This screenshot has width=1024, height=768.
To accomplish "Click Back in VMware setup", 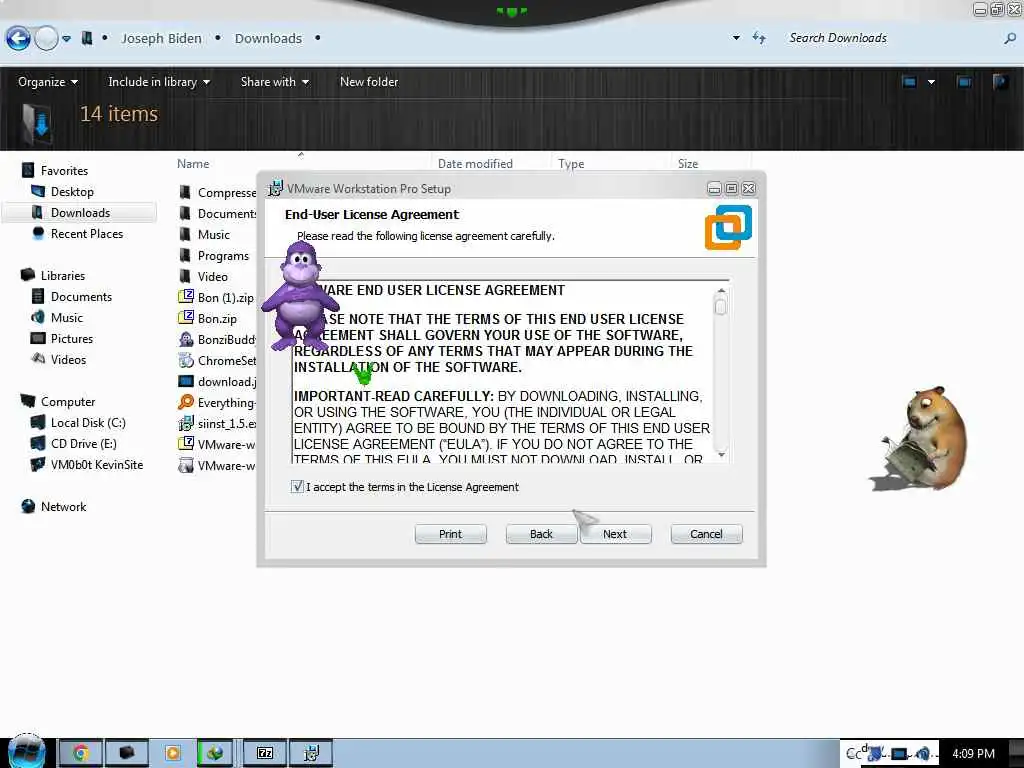I will tap(541, 534).
